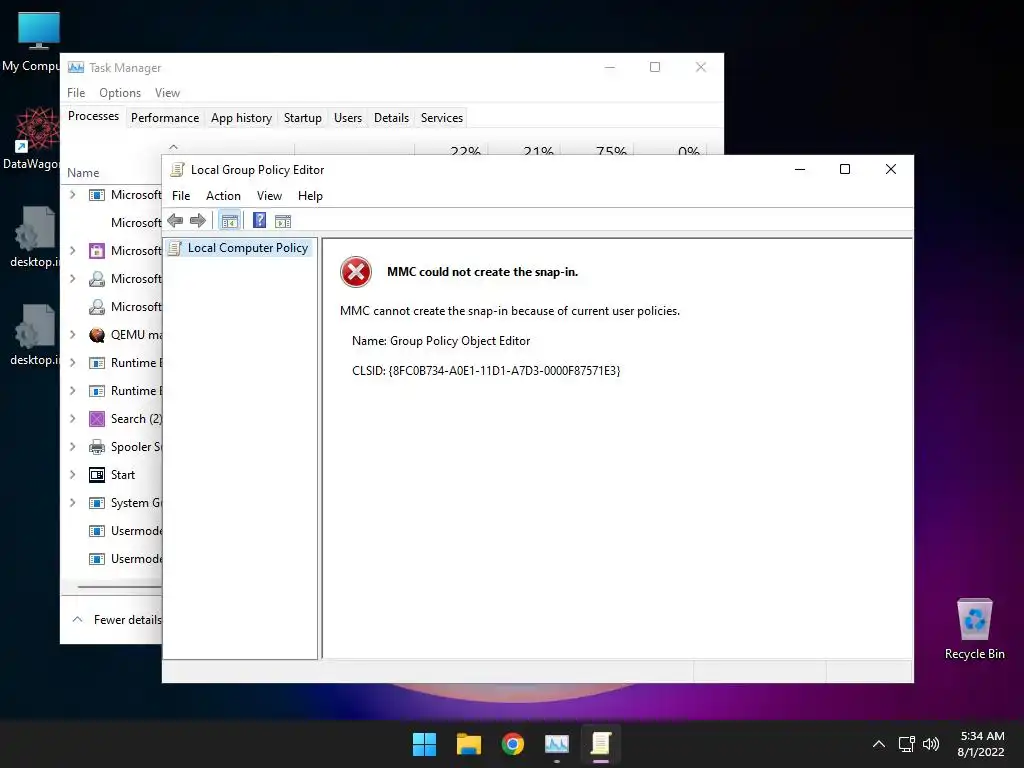Image resolution: width=1024 pixels, height=768 pixels.
Task: Click the Back arrow in Group Policy Editor toolbar
Action: (175, 221)
